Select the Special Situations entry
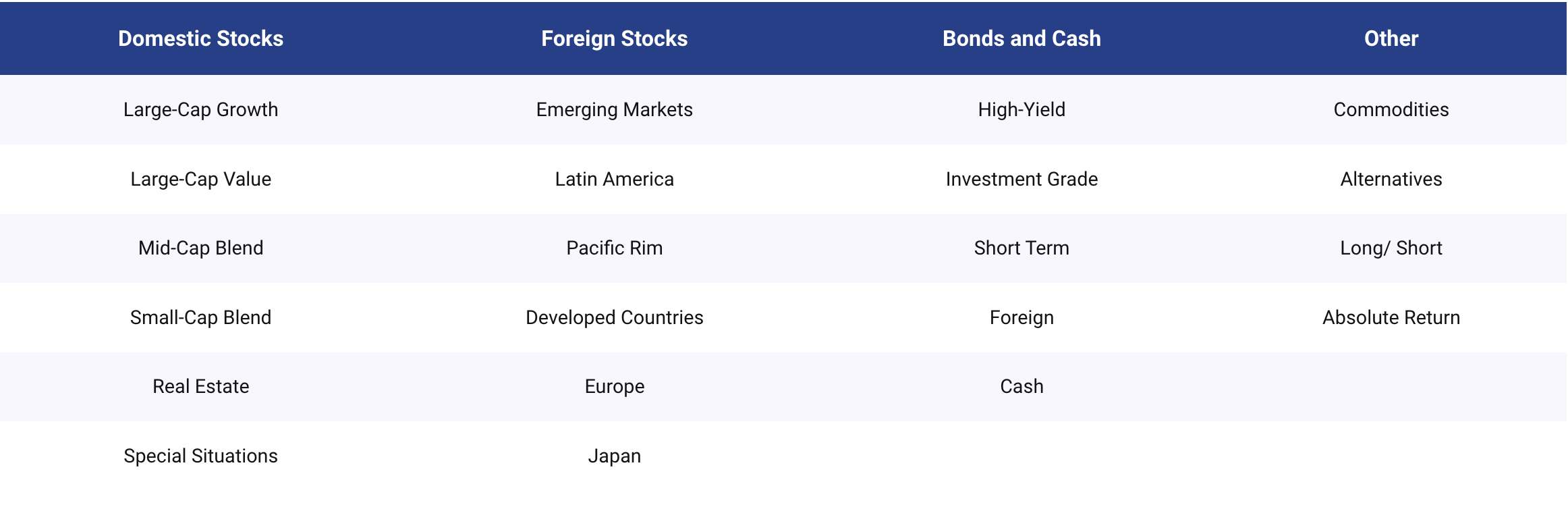The width and height of the screenshot is (1568, 505). 200,456
